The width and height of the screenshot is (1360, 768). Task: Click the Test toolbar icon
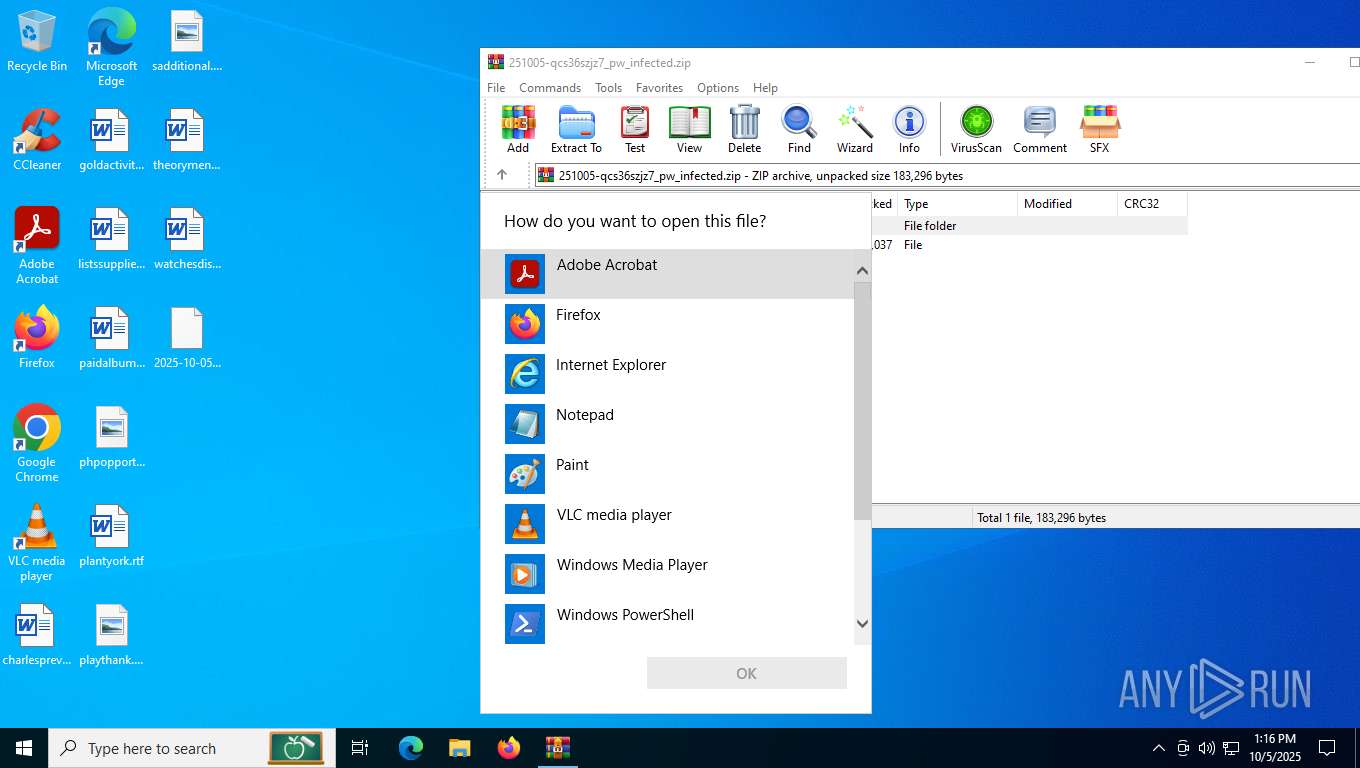[x=635, y=130]
